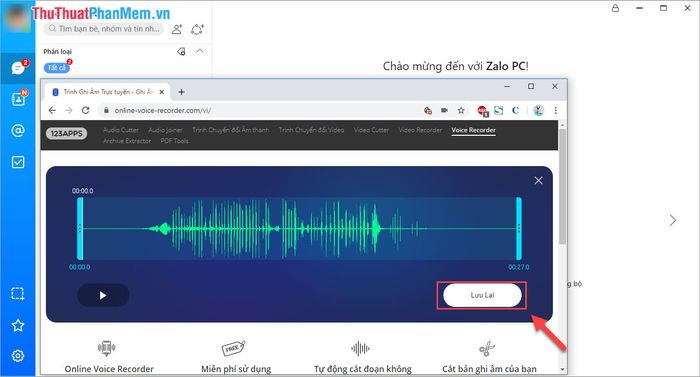Viewport: 700px width, 377px height.
Task: Click camera permission icon in address bar
Action: tap(444, 110)
